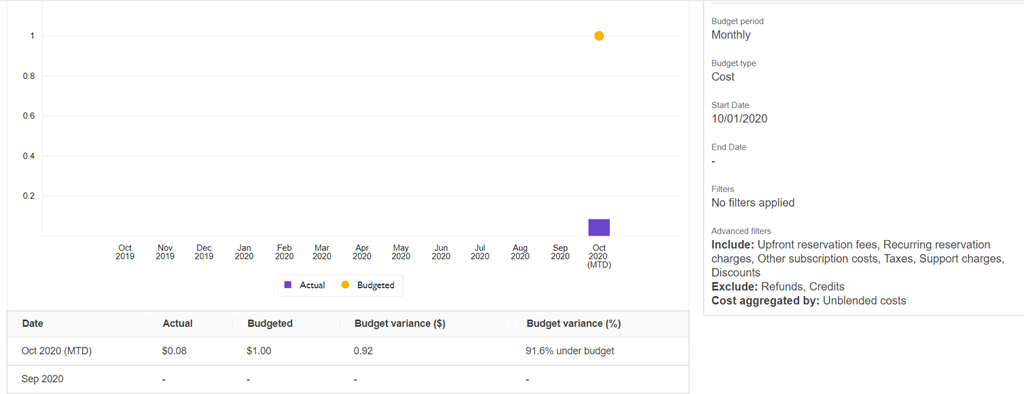Click the Jun 2020 axis label
Screen dimensions: 1024x394
pyautogui.click(x=441, y=252)
